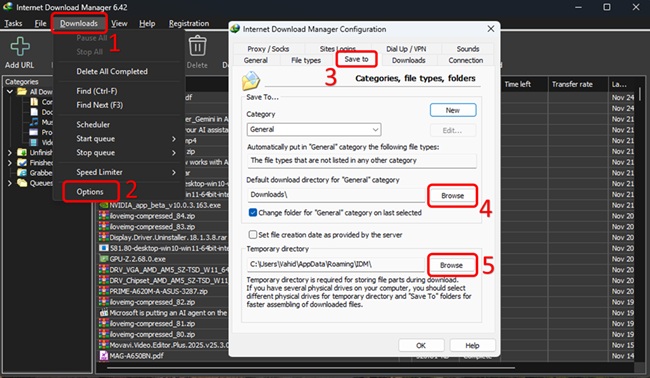Switch to the Connection tab
This screenshot has height=378, width=650.
pyautogui.click(x=466, y=60)
